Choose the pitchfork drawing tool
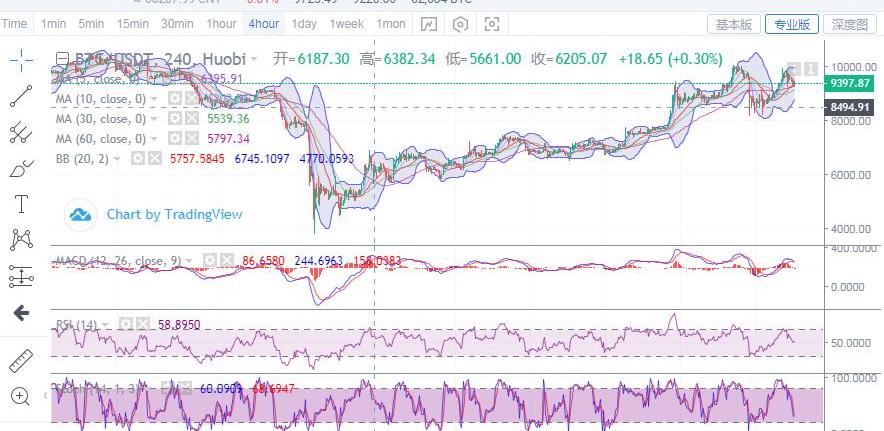The image size is (884, 431). point(21,132)
